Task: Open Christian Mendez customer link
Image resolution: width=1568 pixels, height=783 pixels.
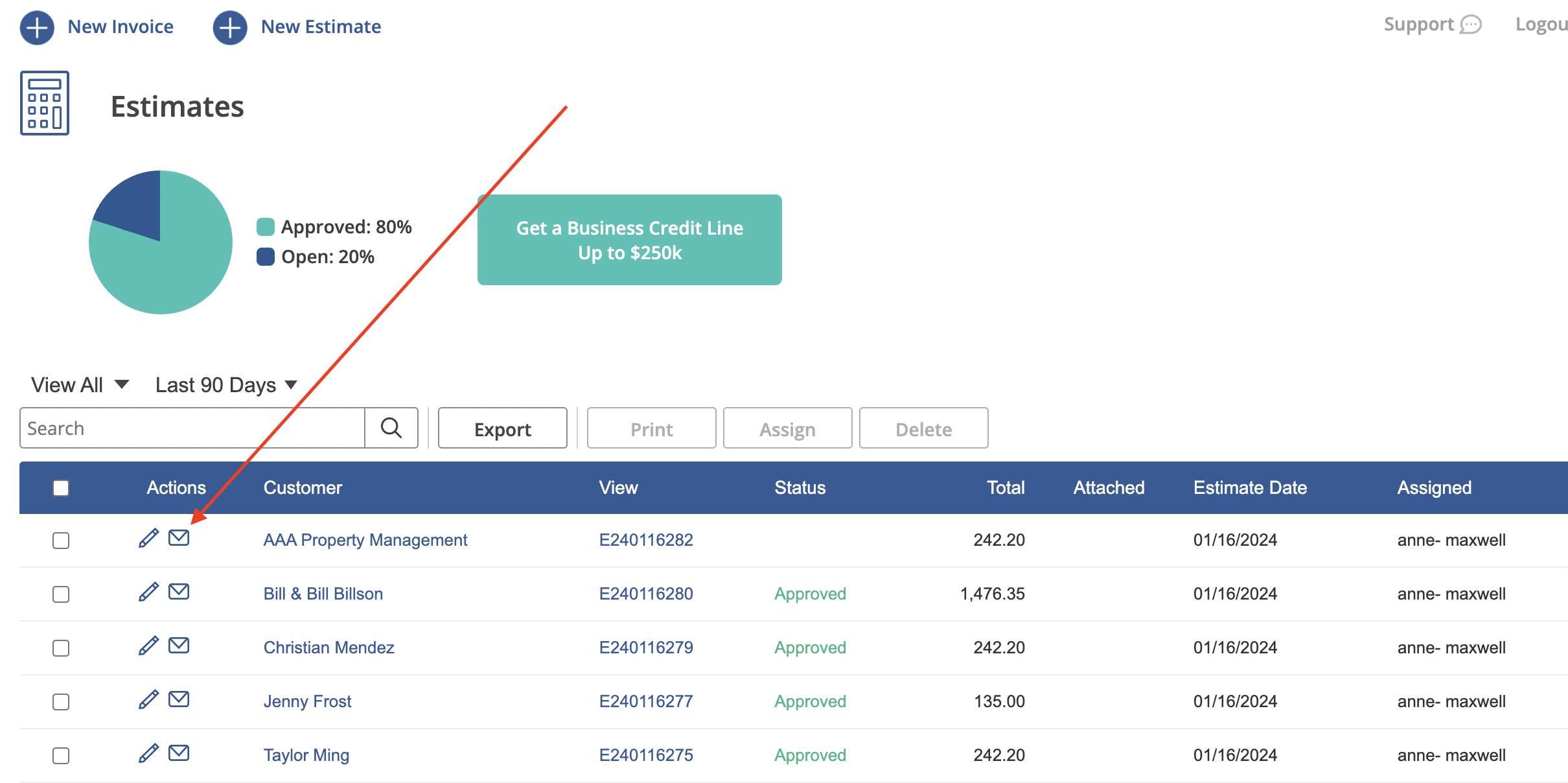Action: coord(329,648)
